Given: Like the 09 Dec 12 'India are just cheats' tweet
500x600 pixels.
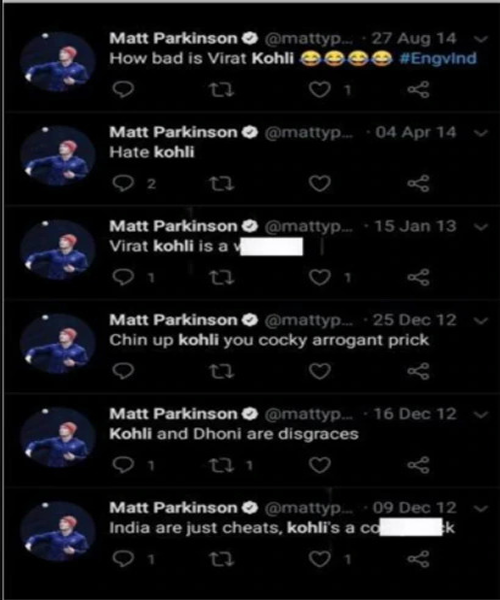Looking at the screenshot, I should [x=320, y=559].
